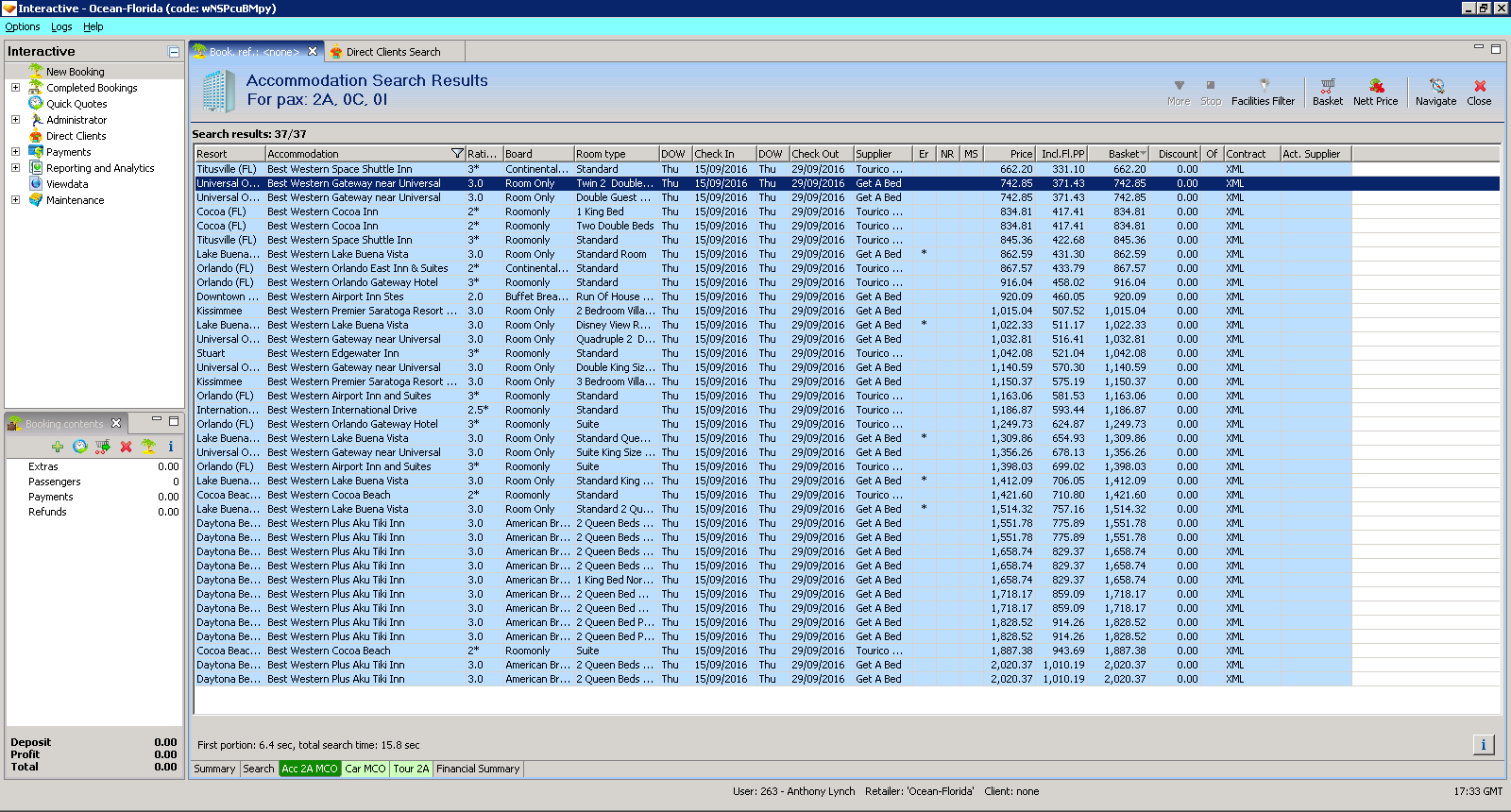Image resolution: width=1511 pixels, height=812 pixels.
Task: Select the Best Western Airport Inn Stes row
Action: point(772,296)
